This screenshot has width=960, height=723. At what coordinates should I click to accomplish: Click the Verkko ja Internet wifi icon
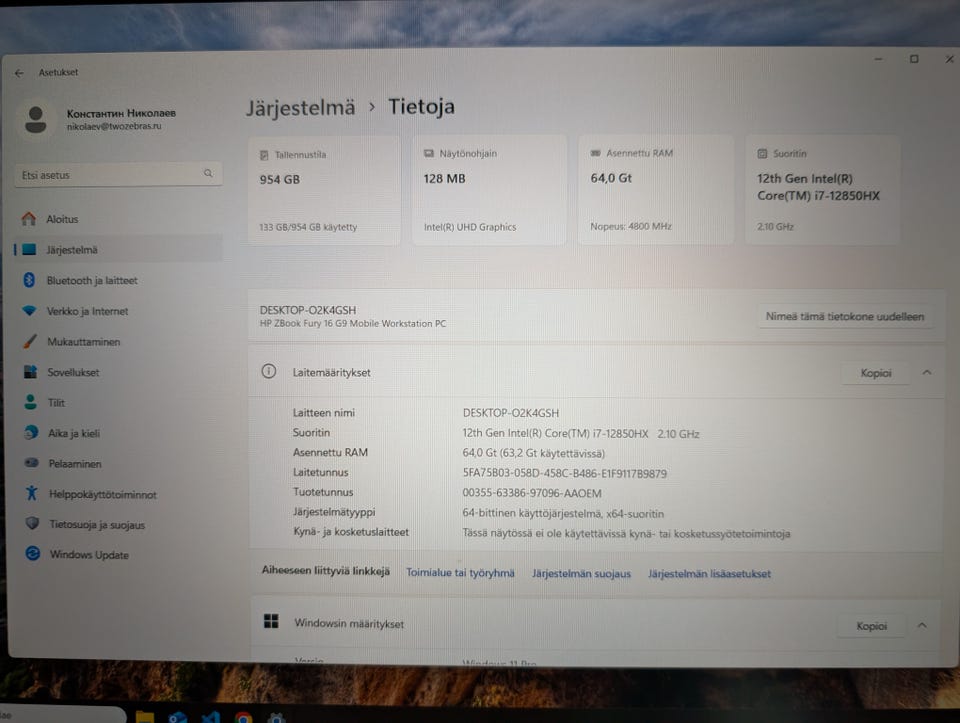29,310
